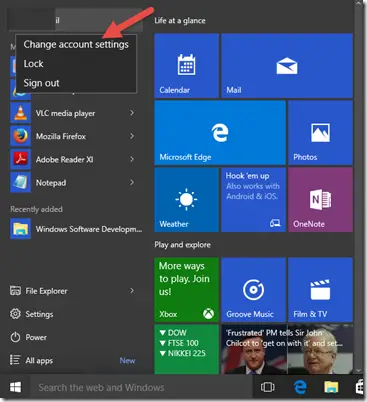Viewport: 367px width, 402px height.
Task: Open Task View on the taskbar
Action: tap(268, 387)
